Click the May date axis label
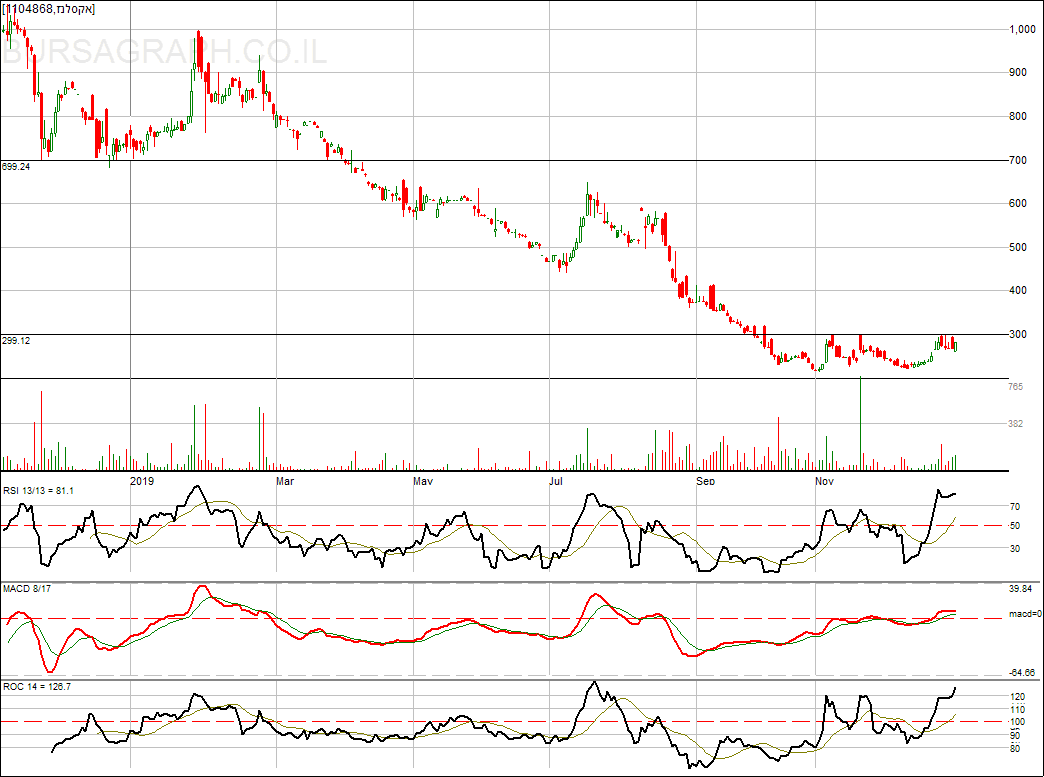This screenshot has width=1044, height=777. click(x=423, y=481)
